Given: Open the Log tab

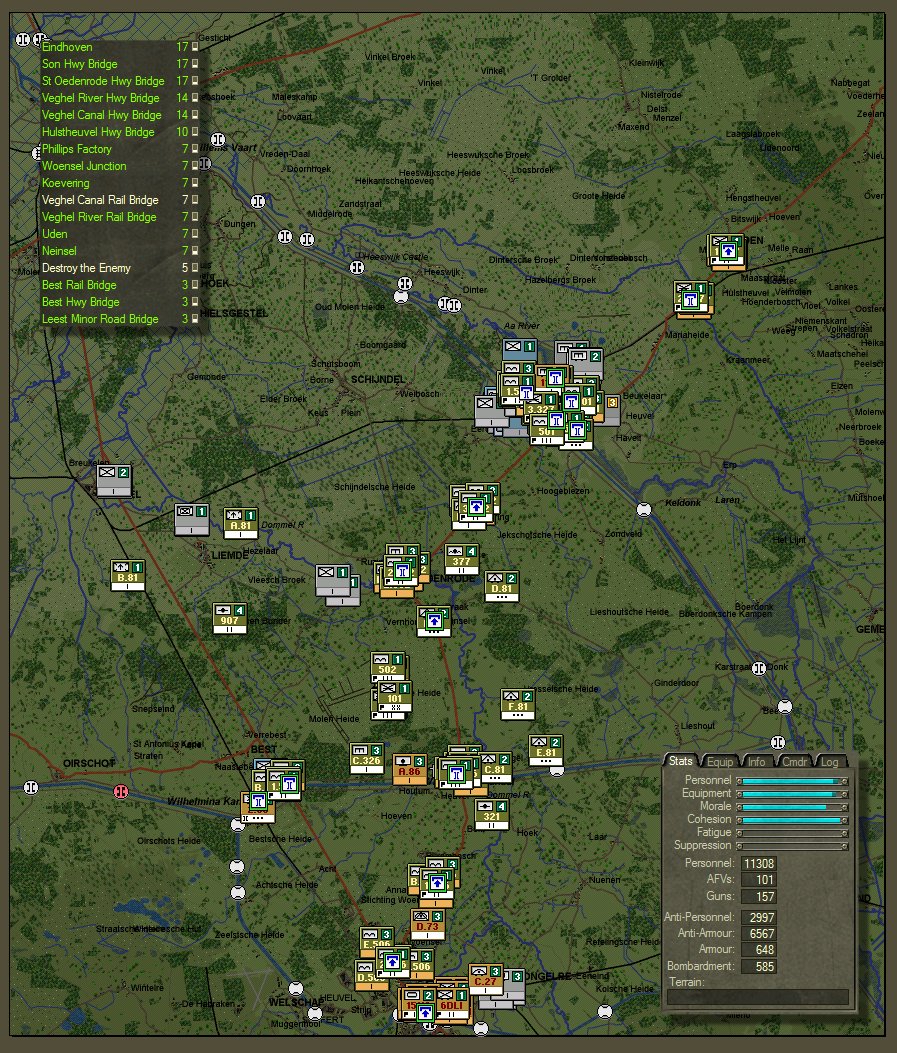Looking at the screenshot, I should click(x=830, y=762).
